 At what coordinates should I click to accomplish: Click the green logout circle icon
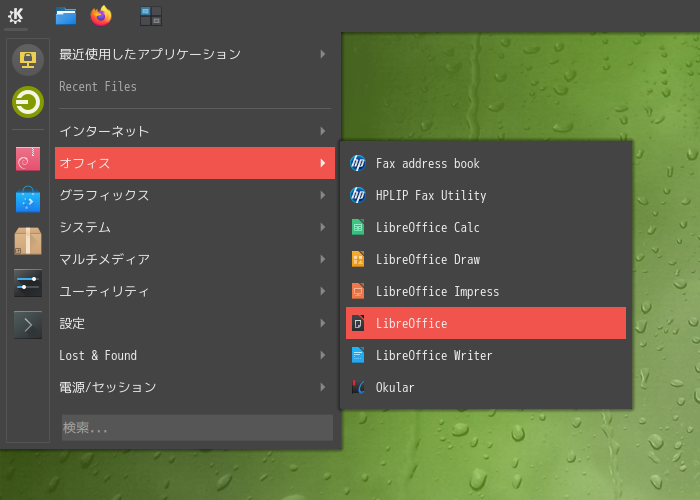coord(28,102)
